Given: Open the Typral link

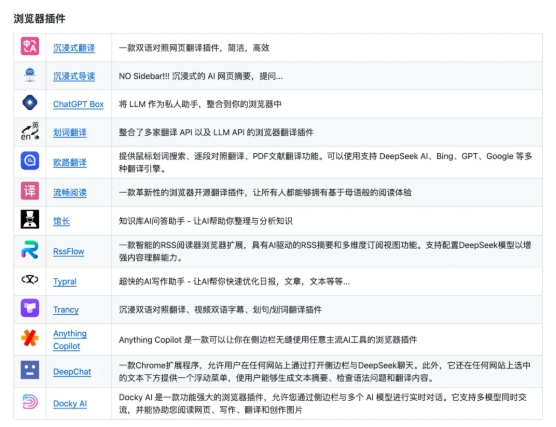Looking at the screenshot, I should click(x=65, y=282).
